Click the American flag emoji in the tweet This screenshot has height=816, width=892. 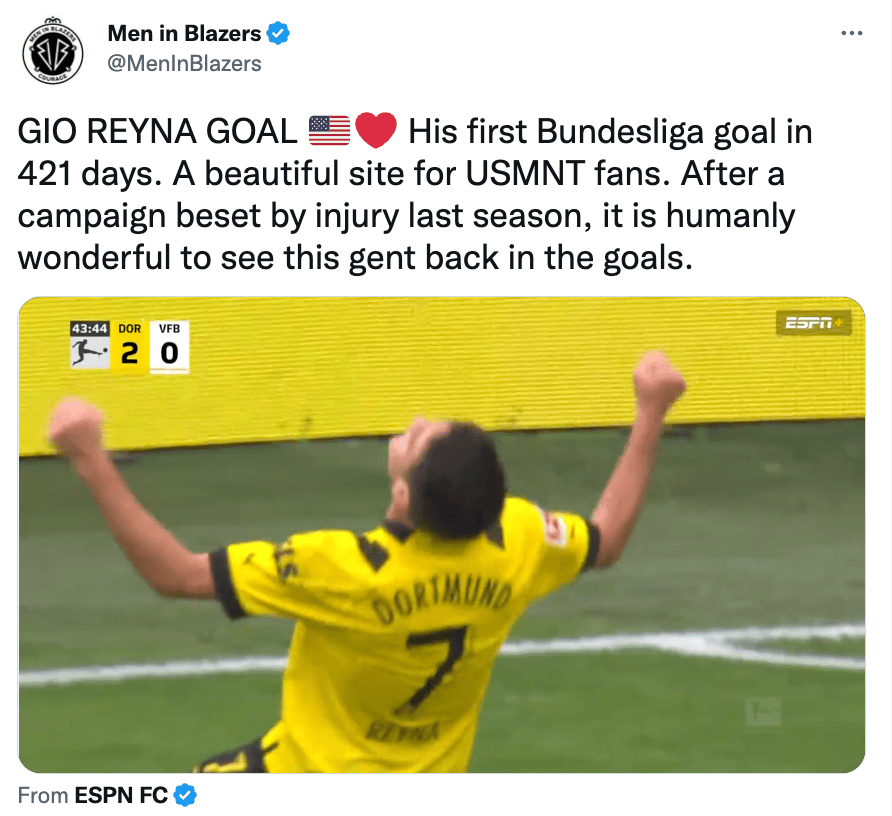coord(329,131)
